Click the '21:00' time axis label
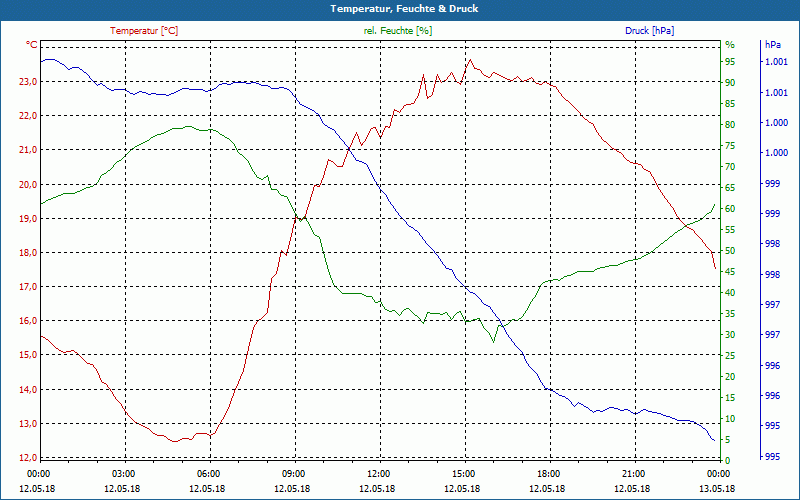This screenshot has width=800, height=500. tap(632, 473)
